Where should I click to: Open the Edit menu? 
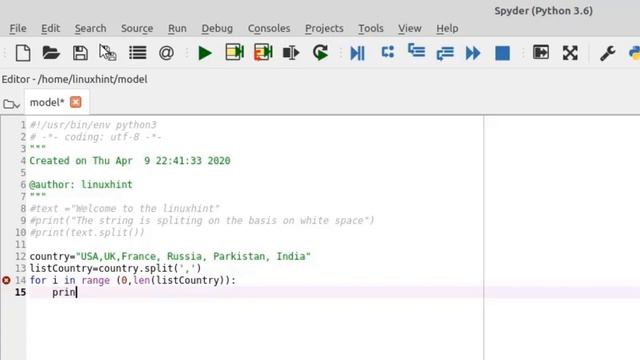(51, 28)
